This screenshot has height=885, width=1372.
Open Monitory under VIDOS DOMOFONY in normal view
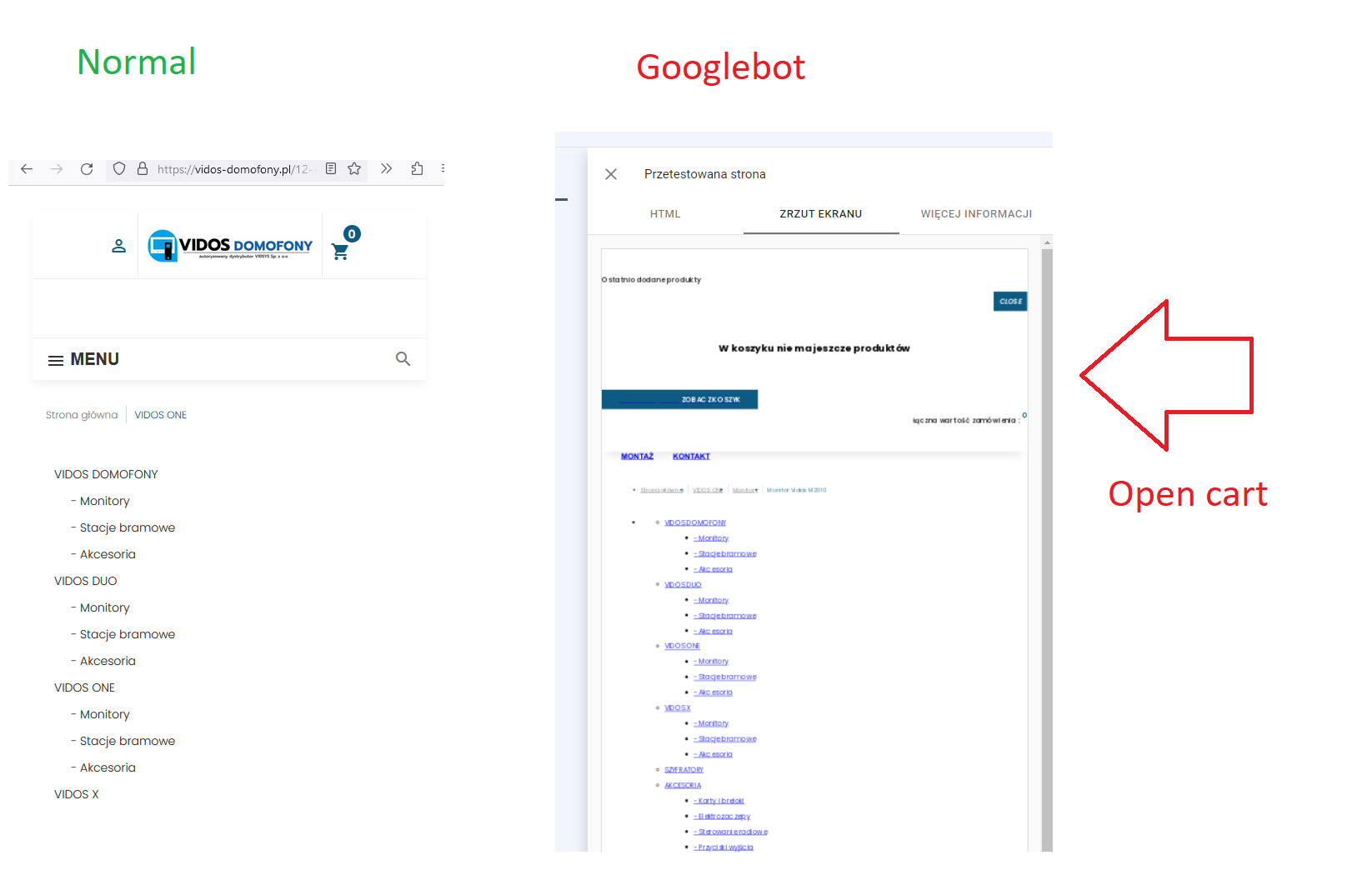pos(105,501)
